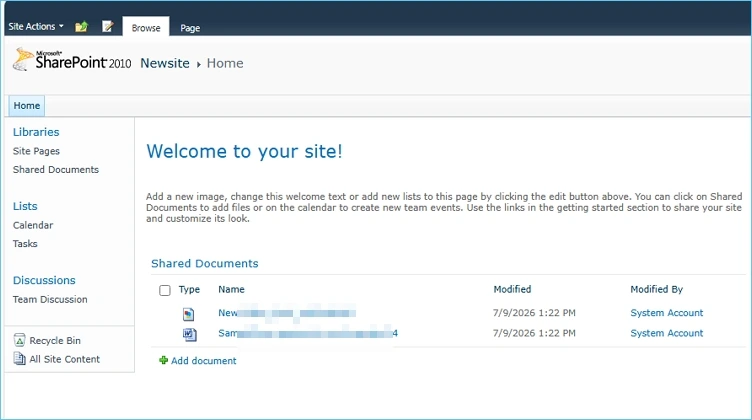Click the green plus Add document icon
This screenshot has height=420, width=752.
pos(164,360)
